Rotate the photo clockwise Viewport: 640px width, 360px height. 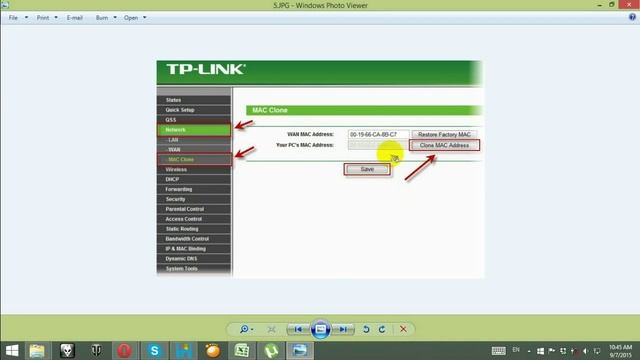382,329
